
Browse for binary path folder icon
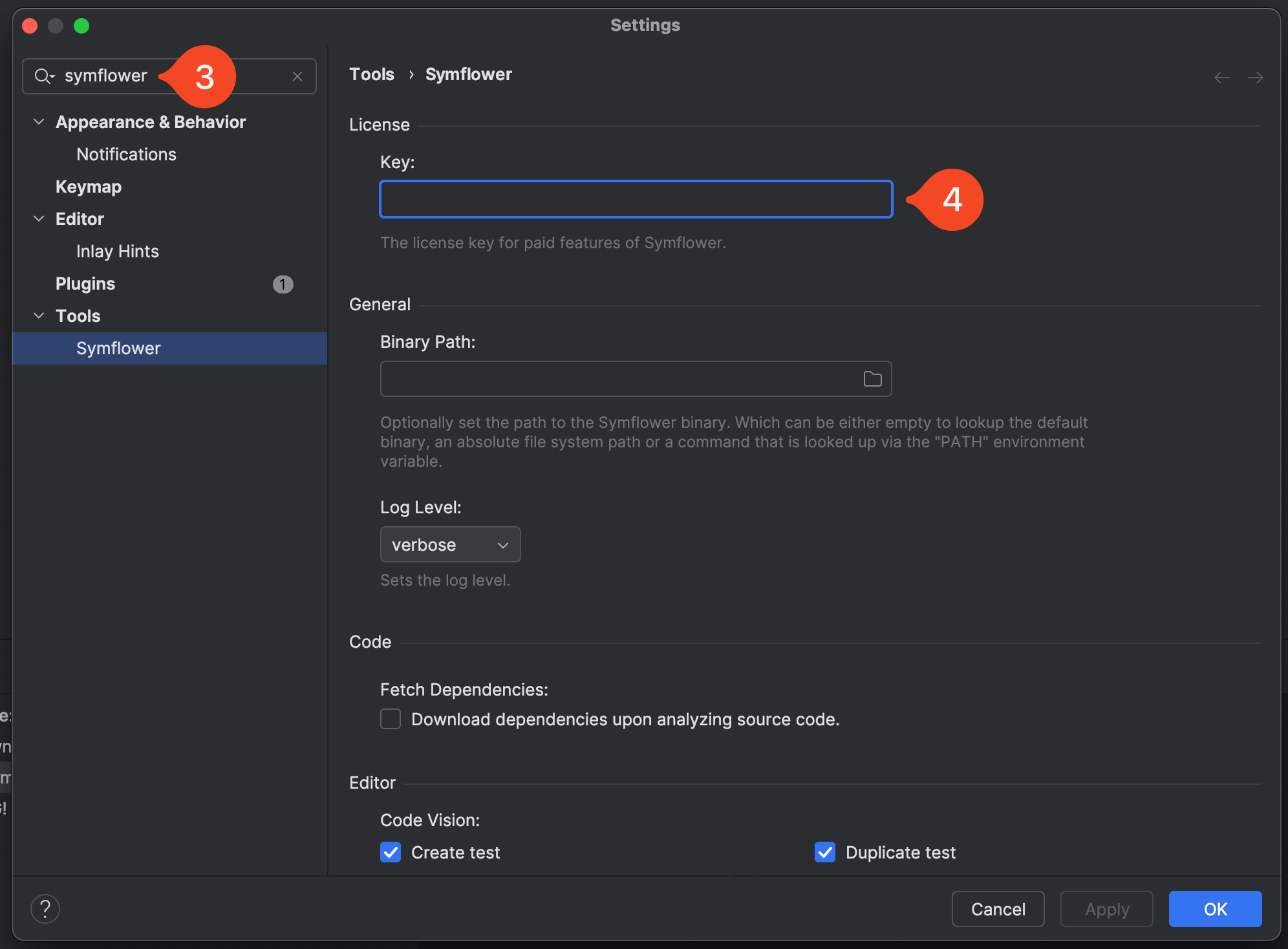[873, 379]
